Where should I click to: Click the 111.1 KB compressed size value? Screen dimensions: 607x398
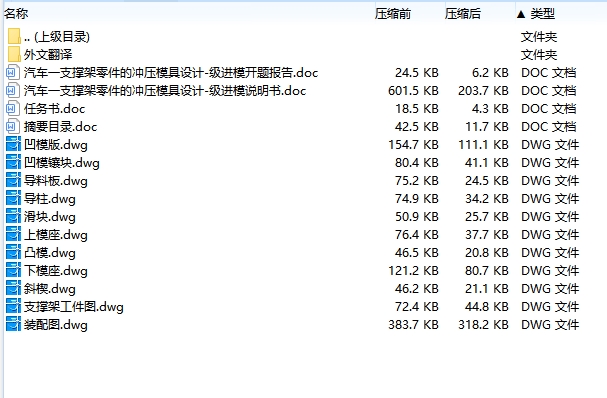[x=483, y=144]
